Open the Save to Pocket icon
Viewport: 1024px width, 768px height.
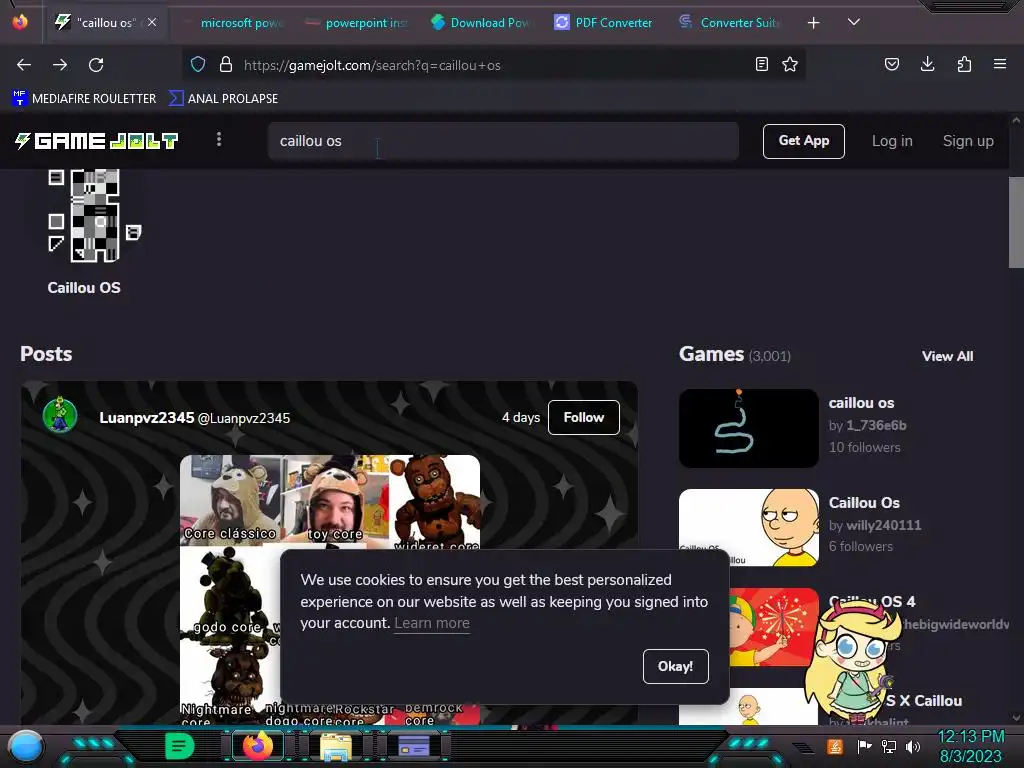point(891,65)
